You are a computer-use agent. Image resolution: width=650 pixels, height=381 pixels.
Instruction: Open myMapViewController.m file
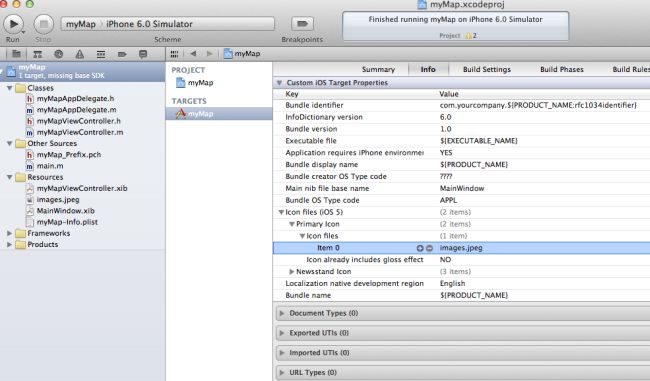tap(80, 132)
